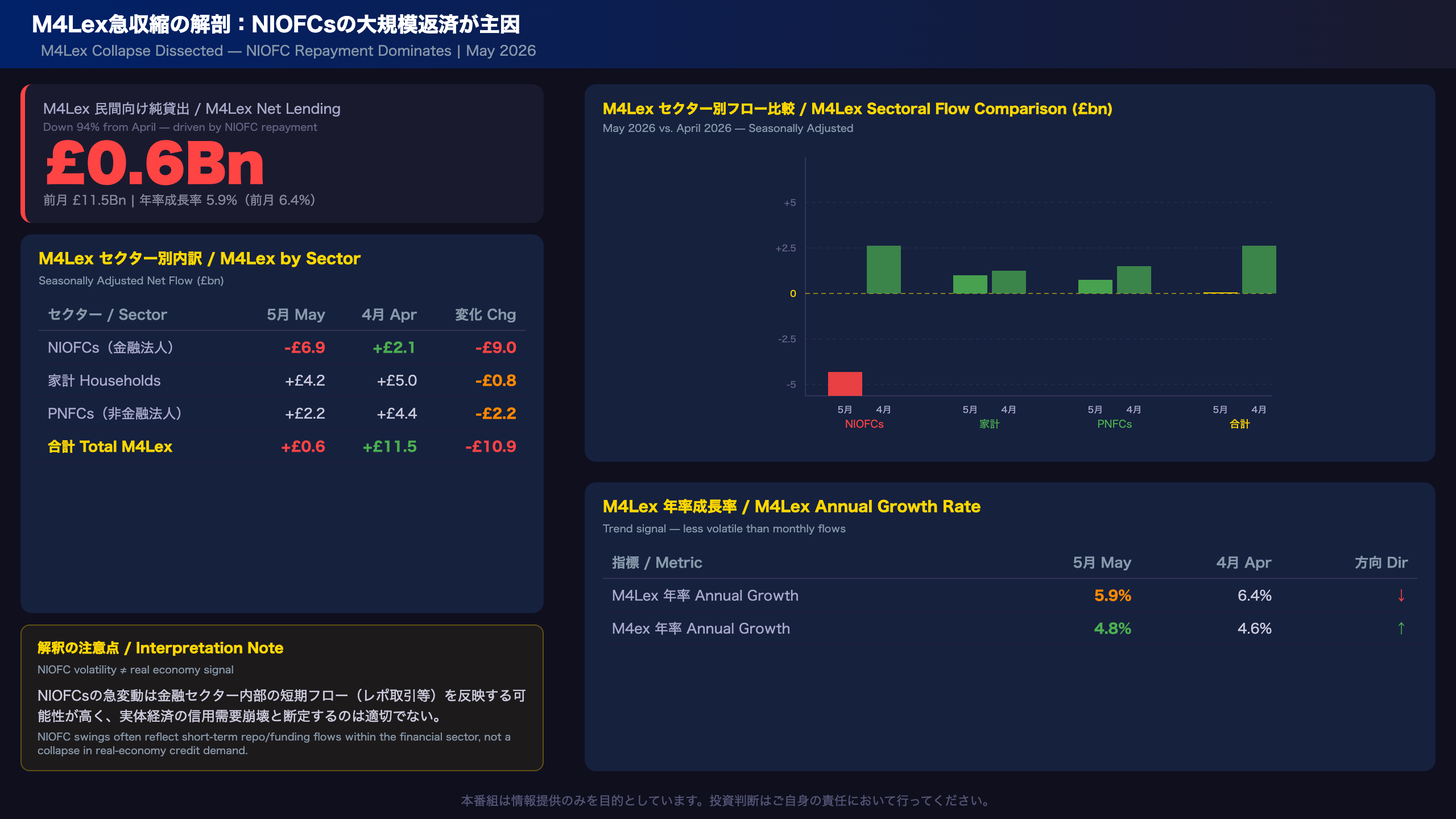
Task: Click the PNFCs axis label under chart
Action: [1114, 424]
